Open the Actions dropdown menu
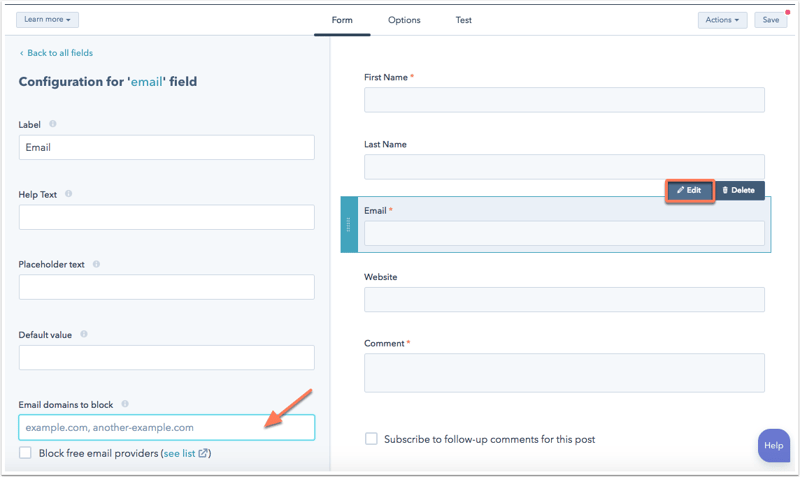Viewport: 800px width, 477px height. point(722,20)
